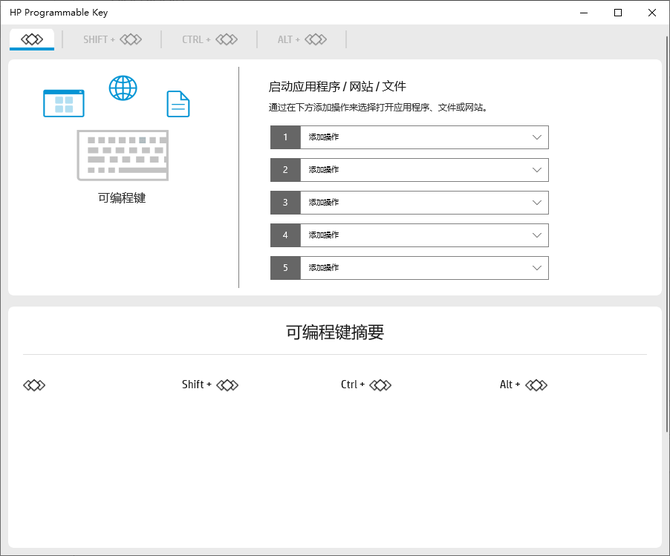This screenshot has width=670, height=556.
Task: Switch to the SHIFT + key tab
Action: coord(112,40)
